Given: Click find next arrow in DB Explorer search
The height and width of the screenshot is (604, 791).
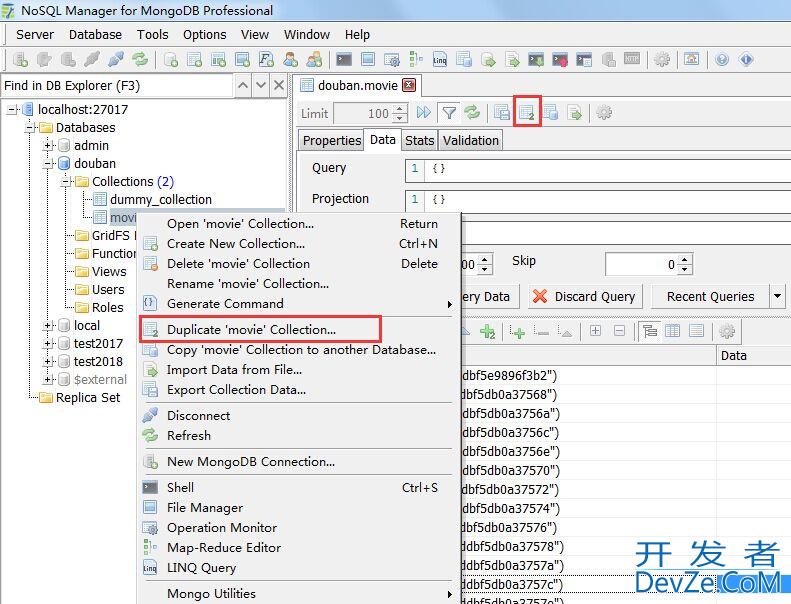Looking at the screenshot, I should click(261, 85).
